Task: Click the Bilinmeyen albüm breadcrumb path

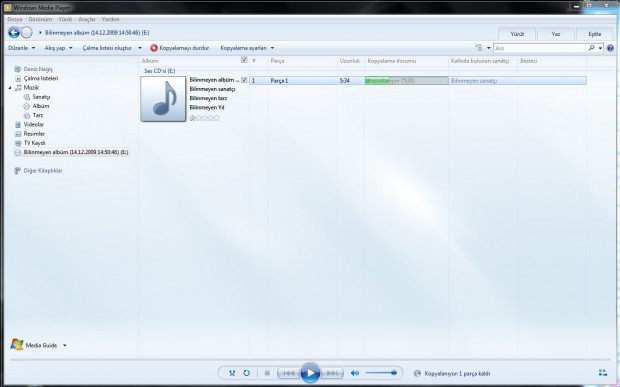Action: pos(97,33)
